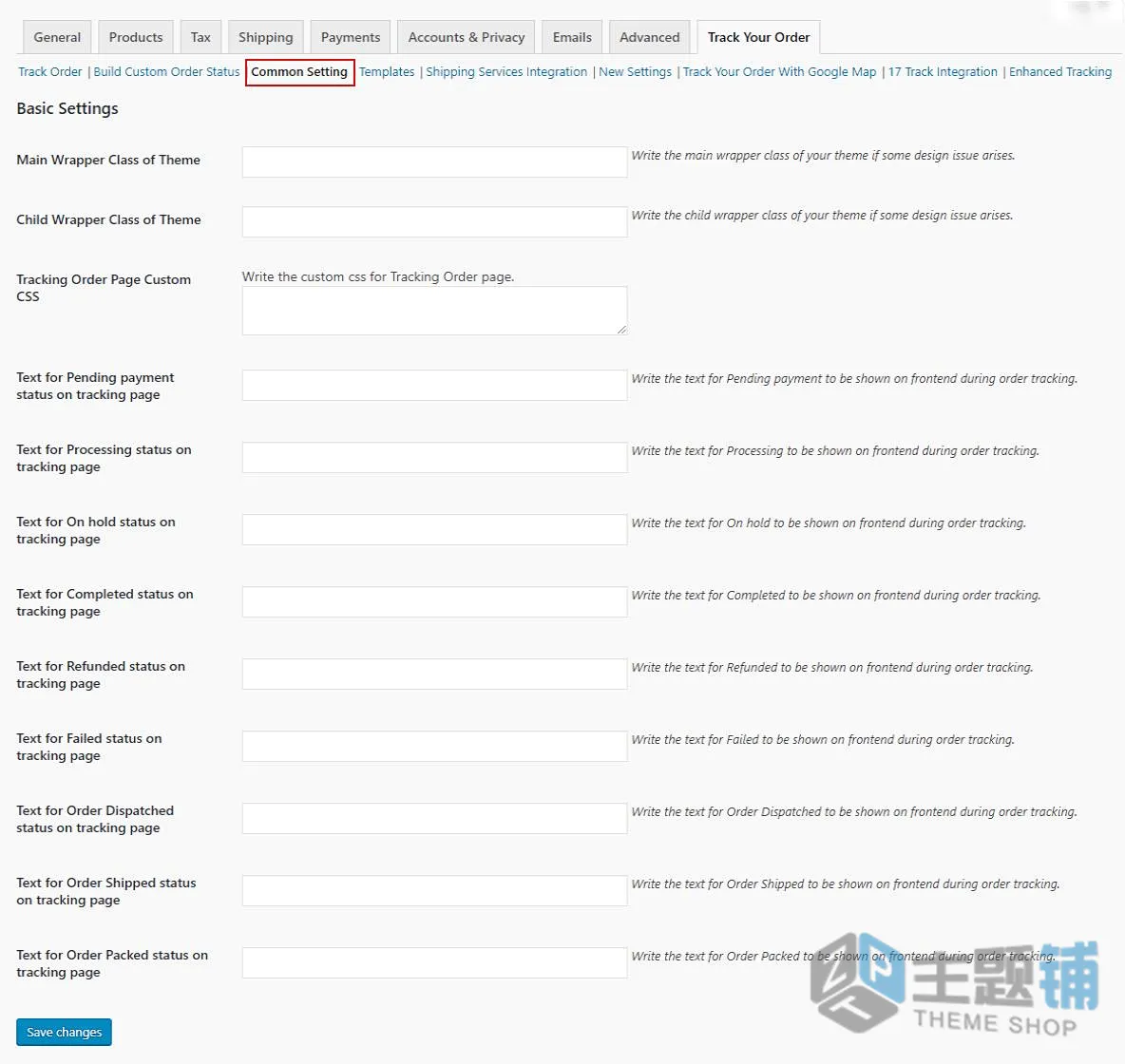This screenshot has width=1125, height=1064.
Task: Open the Templates section link
Action: (387, 72)
